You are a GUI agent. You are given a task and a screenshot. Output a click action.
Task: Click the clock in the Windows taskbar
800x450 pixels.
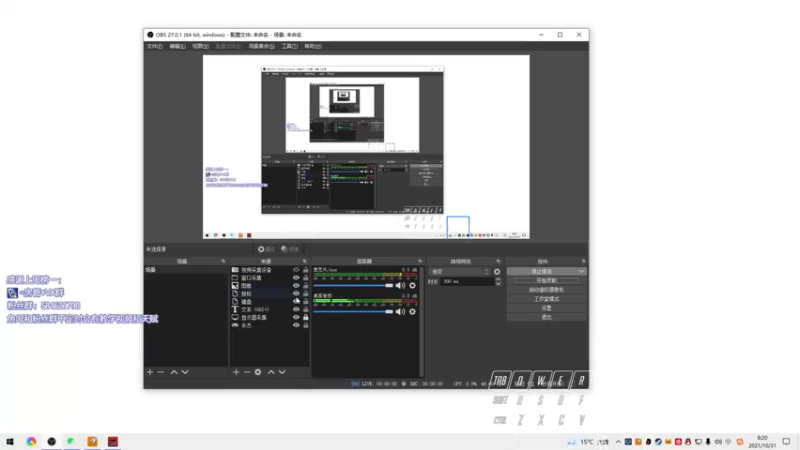click(762, 441)
